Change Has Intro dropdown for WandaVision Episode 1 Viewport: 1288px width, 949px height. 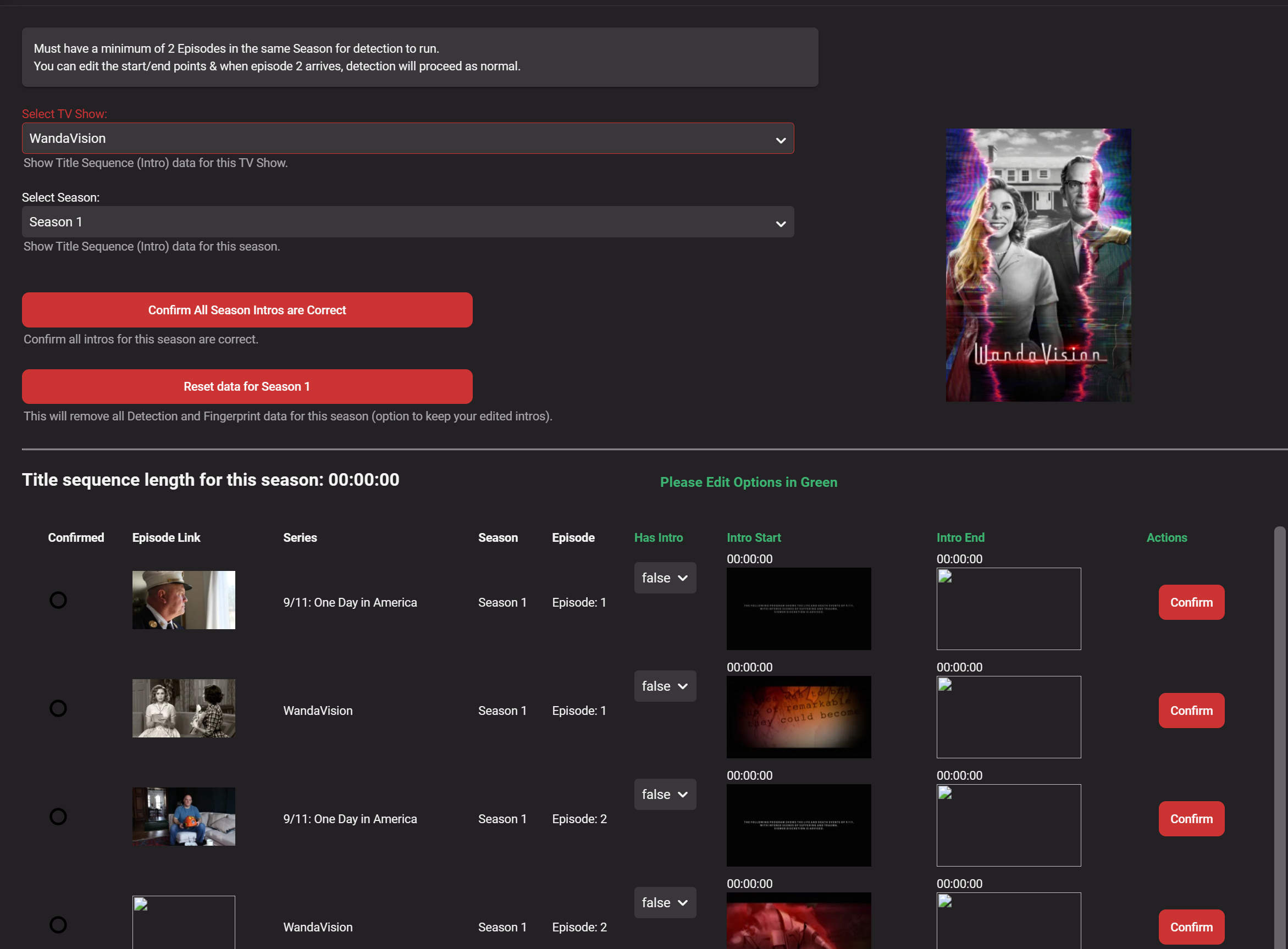665,686
